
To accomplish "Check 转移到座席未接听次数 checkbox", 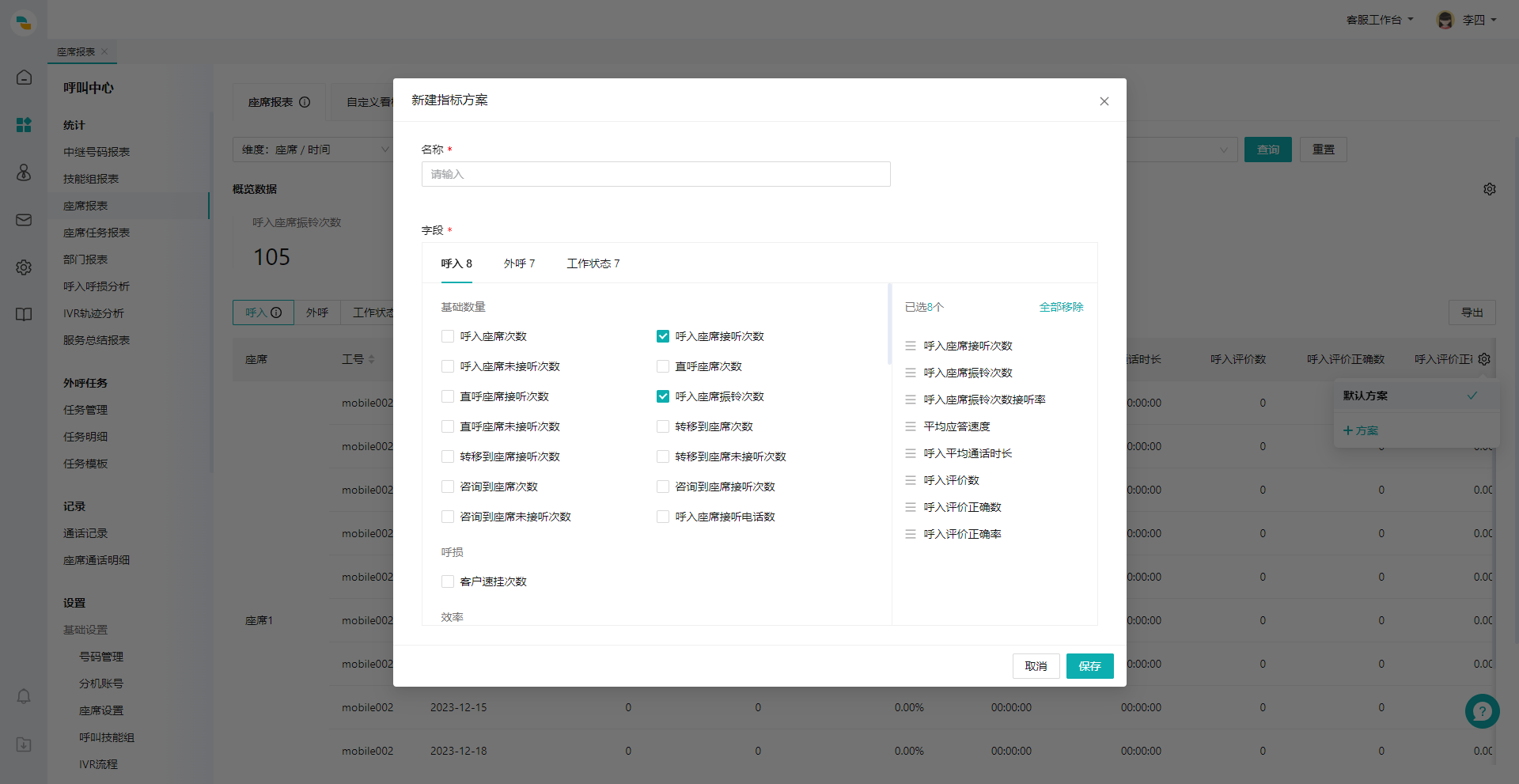I will [663, 456].
